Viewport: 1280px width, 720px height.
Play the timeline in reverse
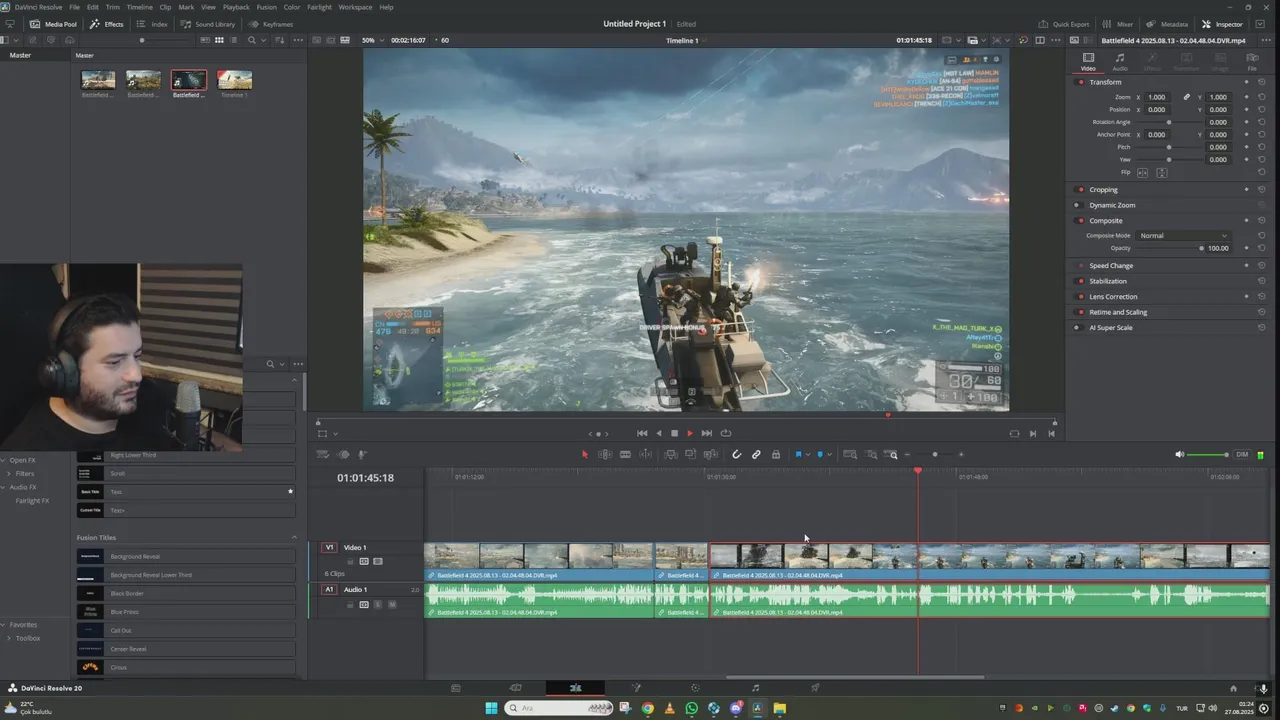(658, 433)
